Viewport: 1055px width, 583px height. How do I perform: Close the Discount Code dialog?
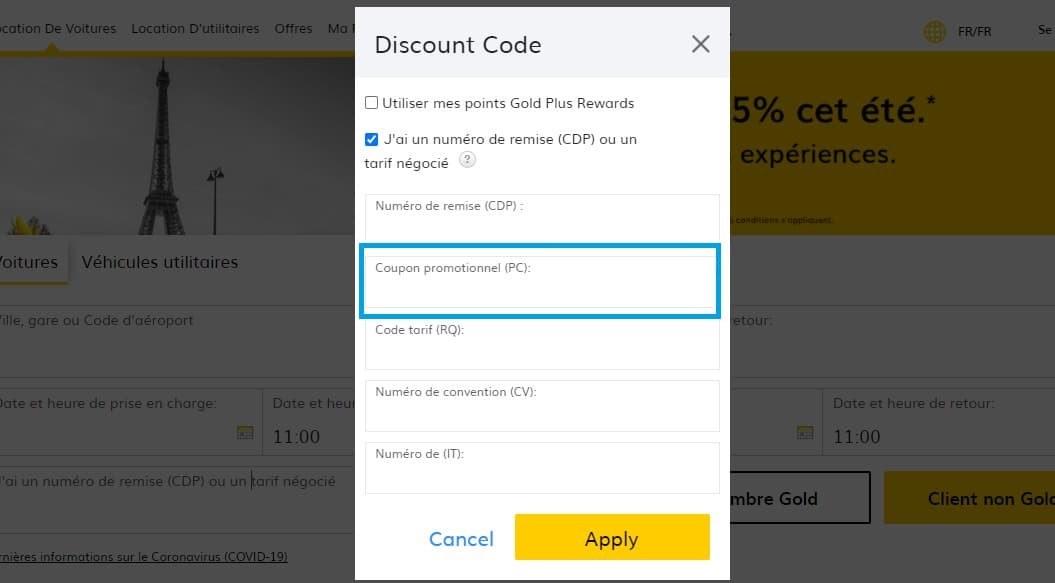(700, 43)
